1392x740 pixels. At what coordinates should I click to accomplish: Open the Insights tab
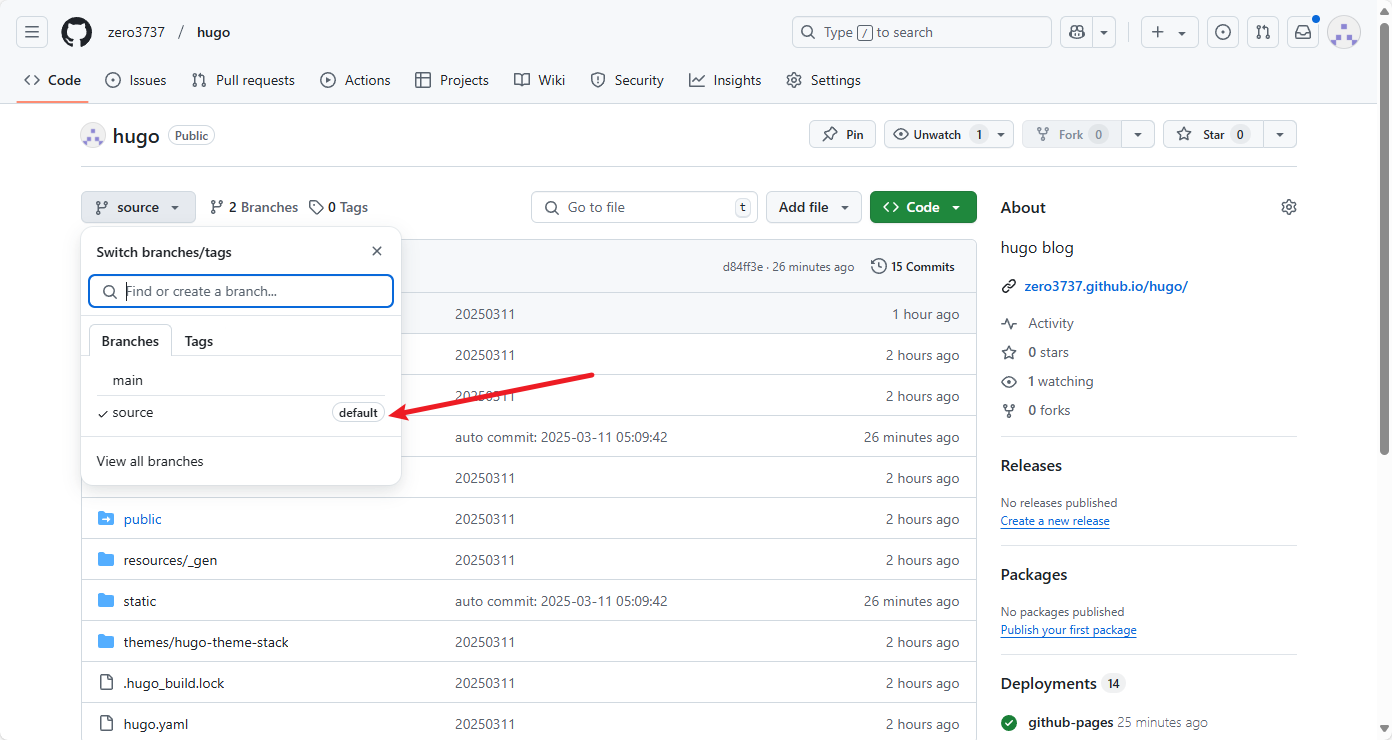pos(725,80)
